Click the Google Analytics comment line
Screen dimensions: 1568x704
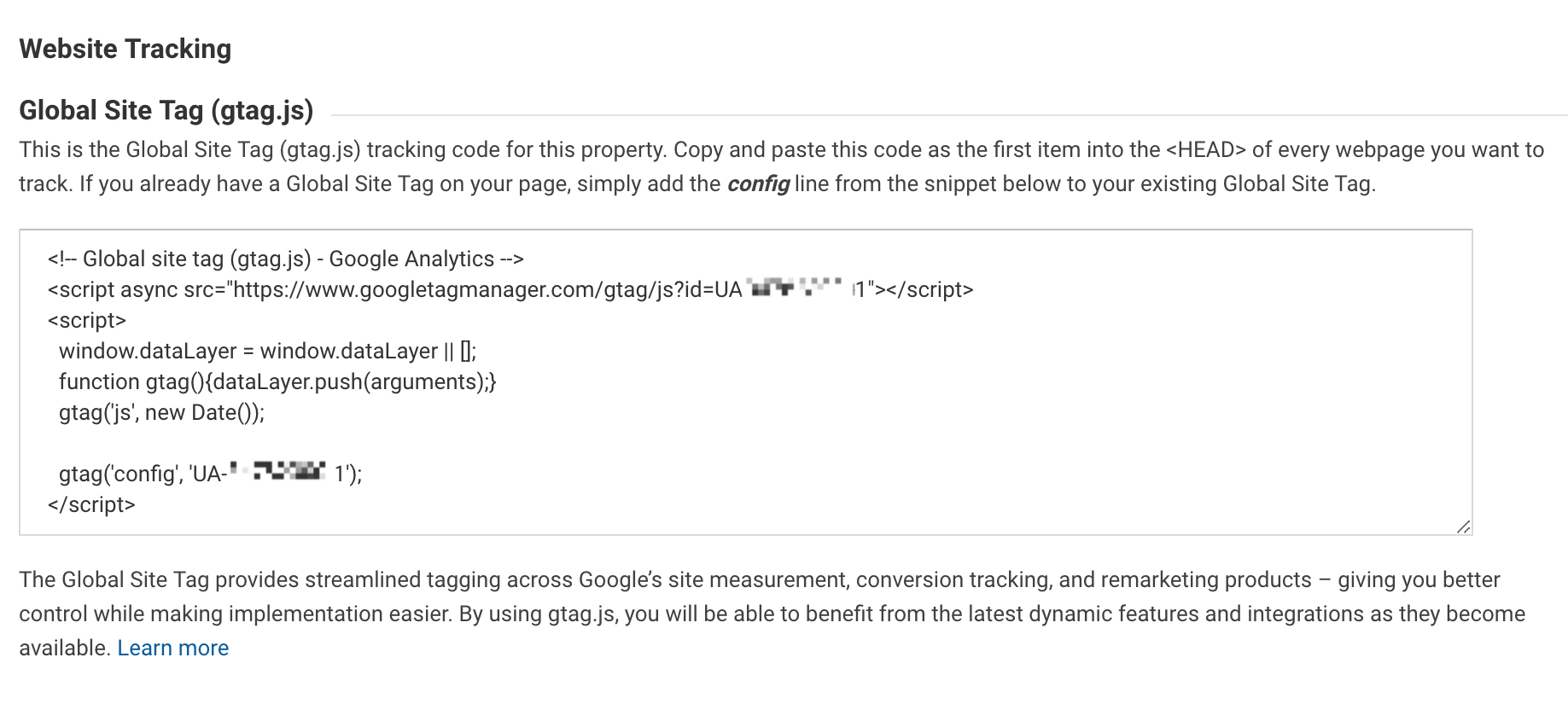[x=287, y=259]
